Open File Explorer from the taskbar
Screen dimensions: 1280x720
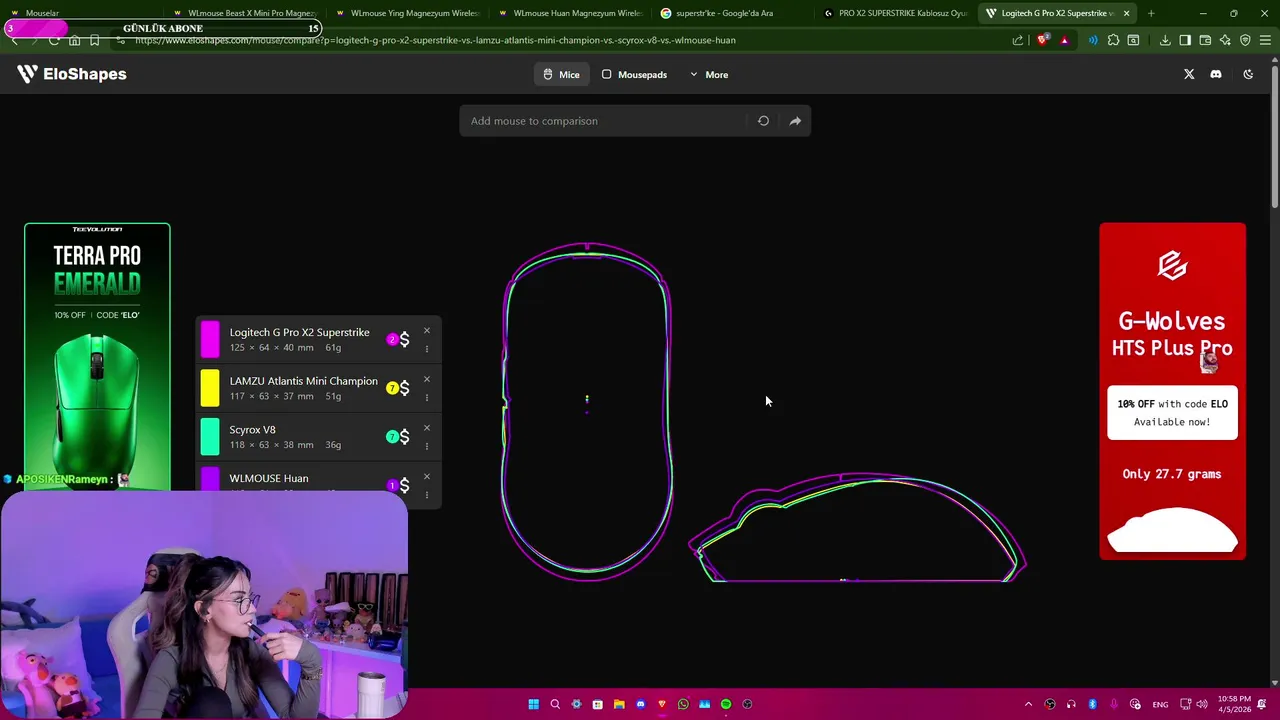point(619,704)
